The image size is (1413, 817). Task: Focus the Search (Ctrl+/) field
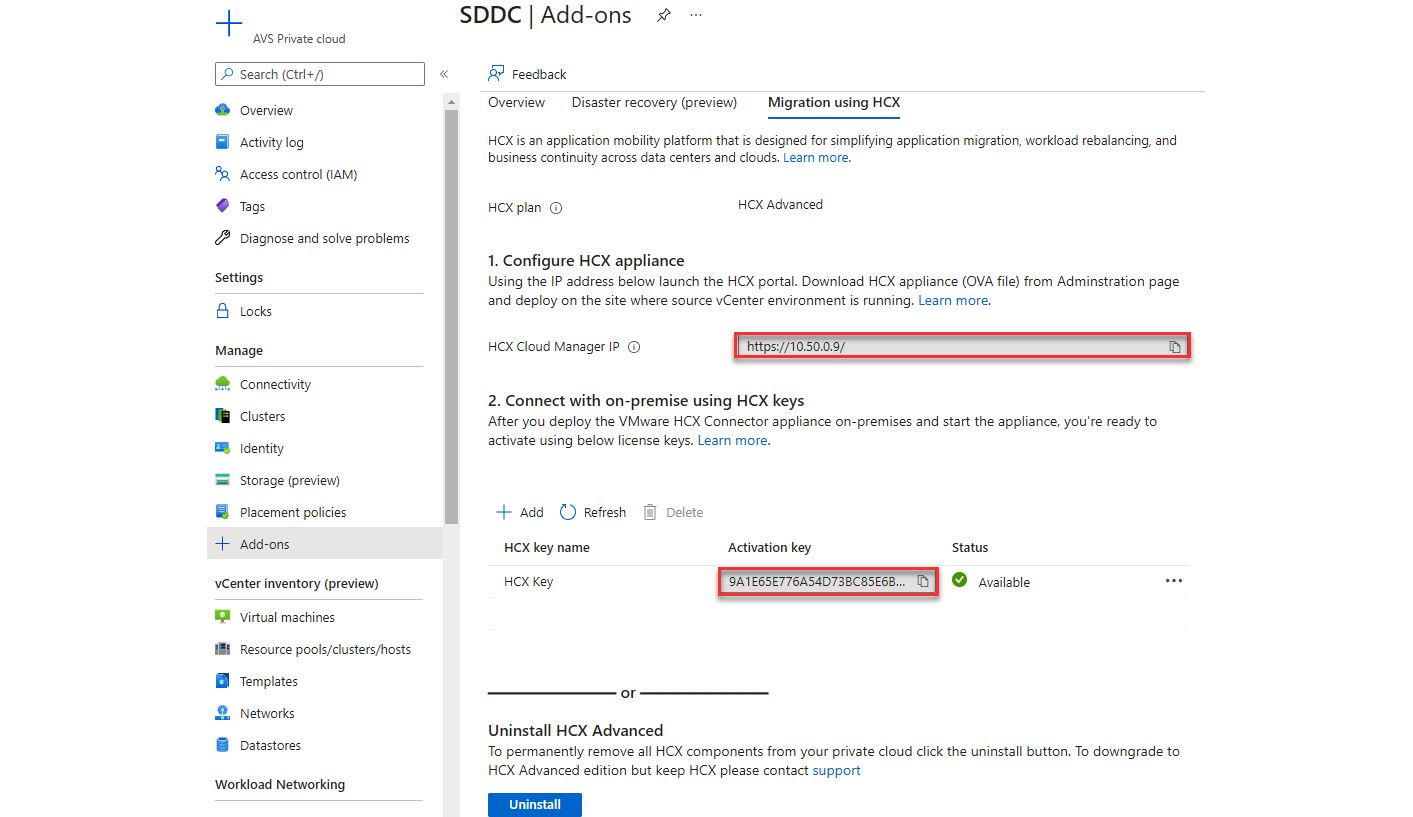[x=320, y=74]
